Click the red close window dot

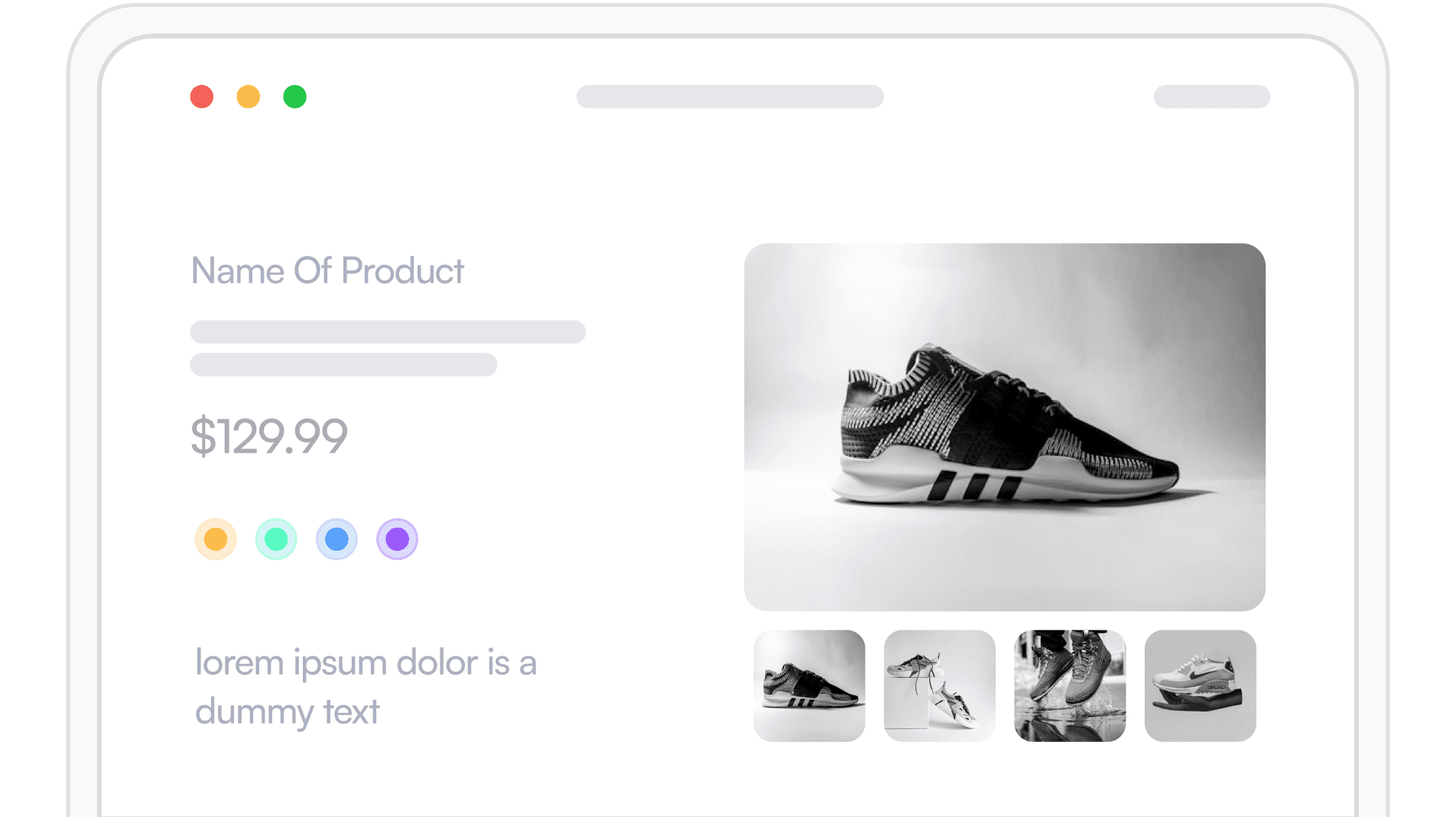tap(202, 97)
